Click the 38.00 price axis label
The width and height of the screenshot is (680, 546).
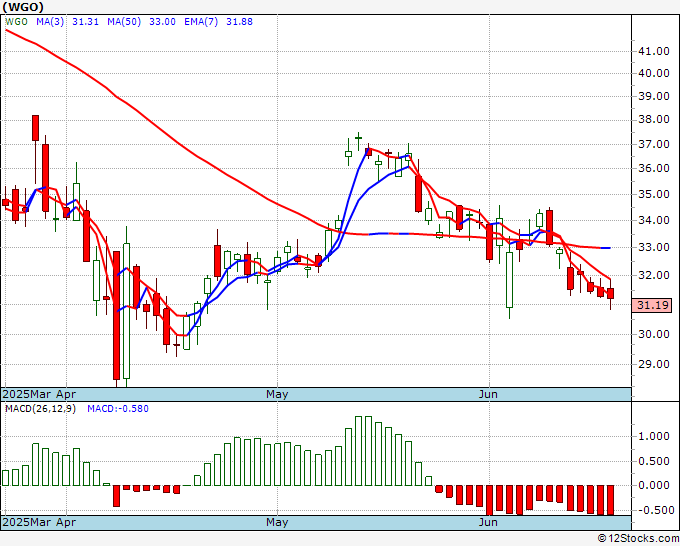point(654,119)
